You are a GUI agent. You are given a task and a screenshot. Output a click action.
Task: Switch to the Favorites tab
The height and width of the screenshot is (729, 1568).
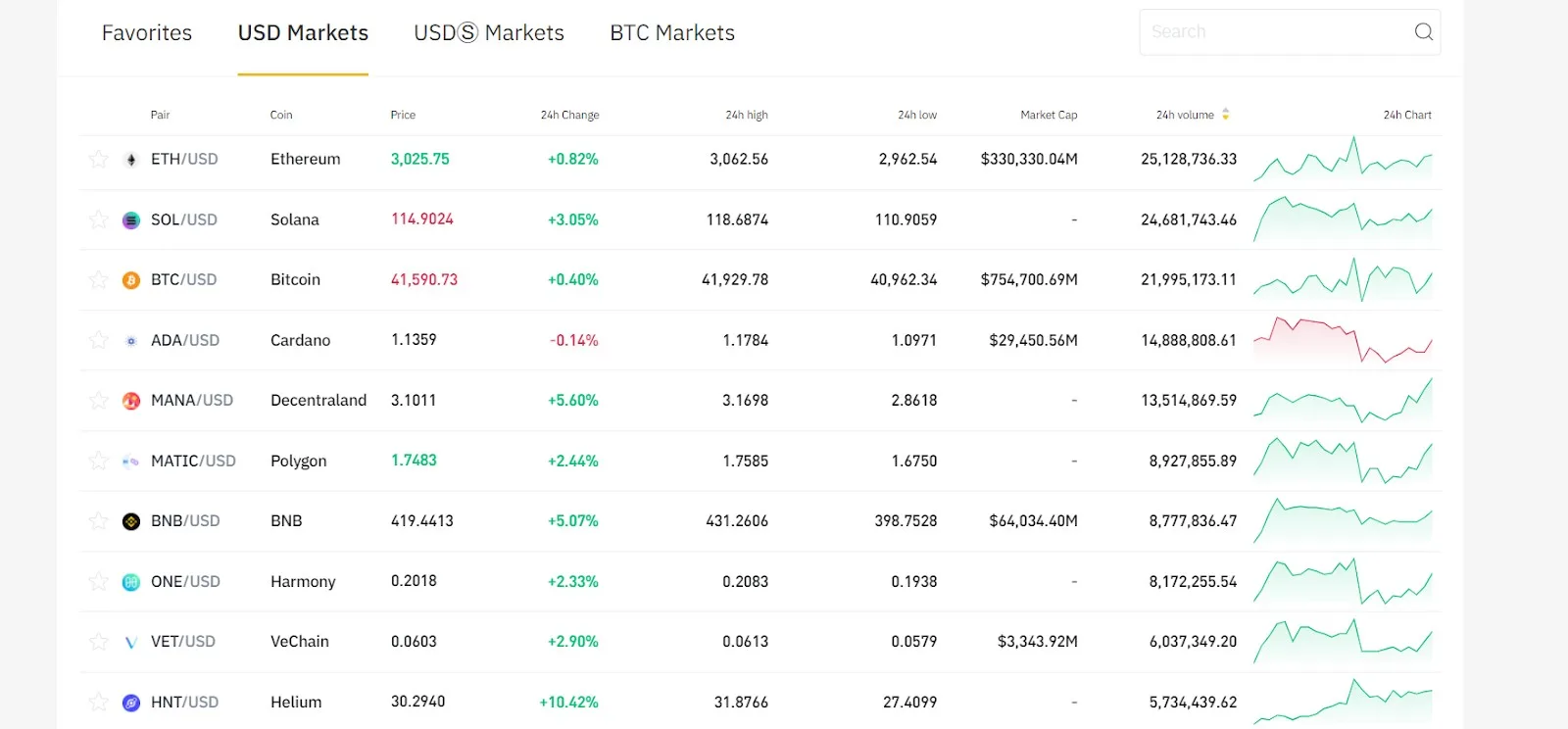147,33
